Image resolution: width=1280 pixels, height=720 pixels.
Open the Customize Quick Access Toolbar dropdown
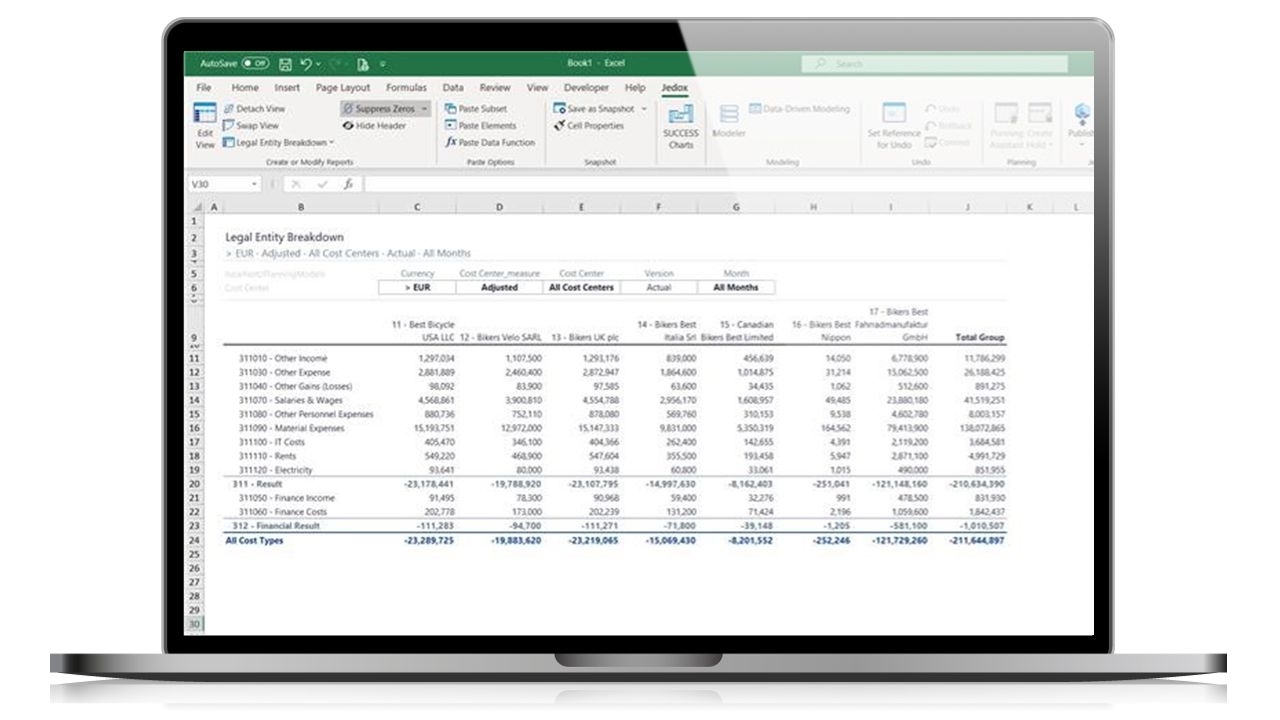pyautogui.click(x=382, y=64)
